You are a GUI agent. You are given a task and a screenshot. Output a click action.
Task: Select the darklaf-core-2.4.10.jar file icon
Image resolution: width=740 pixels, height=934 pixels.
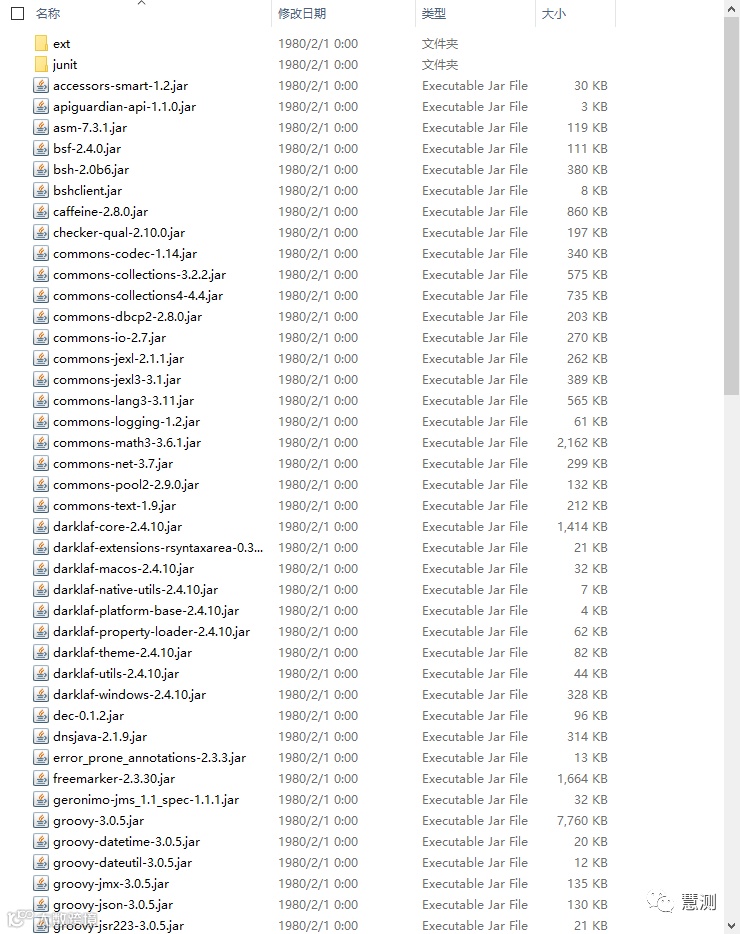click(41, 527)
